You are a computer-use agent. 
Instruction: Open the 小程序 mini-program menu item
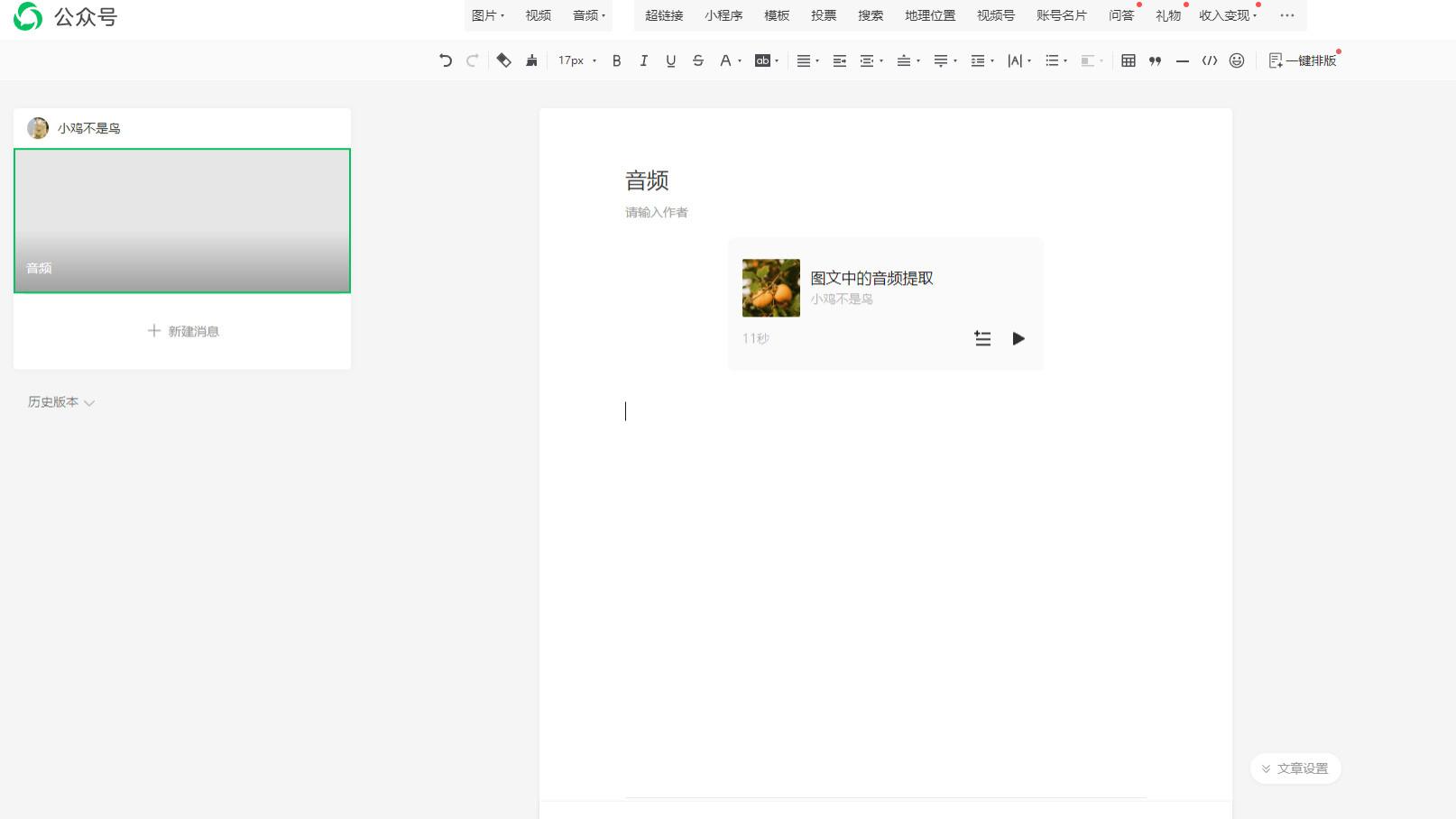[723, 15]
